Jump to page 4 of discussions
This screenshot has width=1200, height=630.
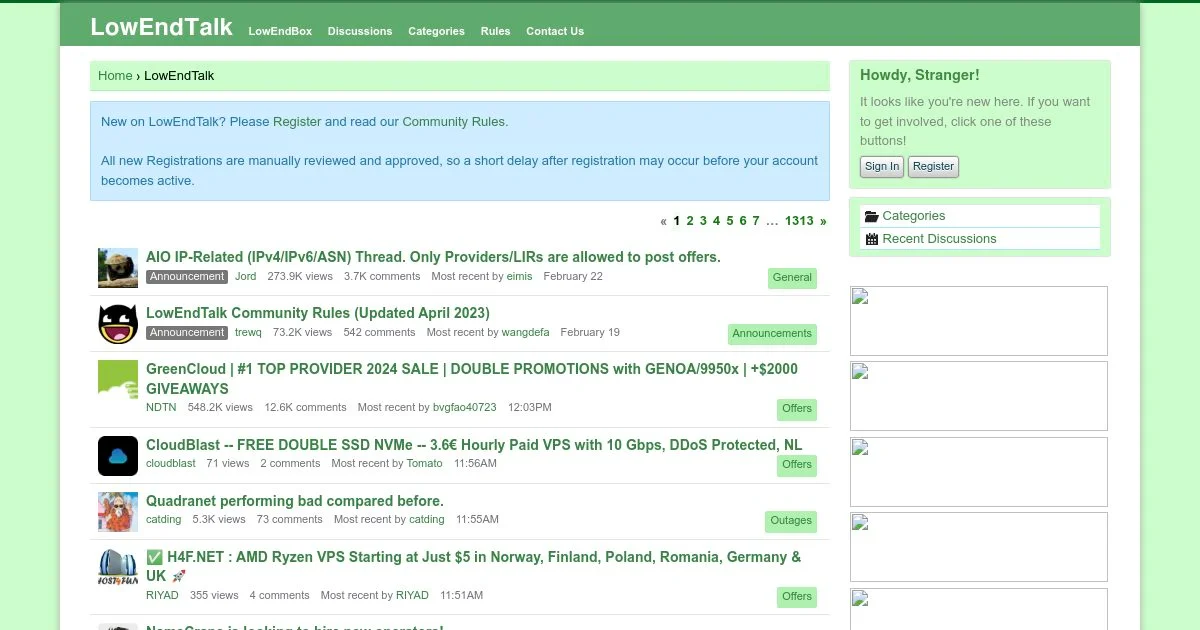click(716, 221)
